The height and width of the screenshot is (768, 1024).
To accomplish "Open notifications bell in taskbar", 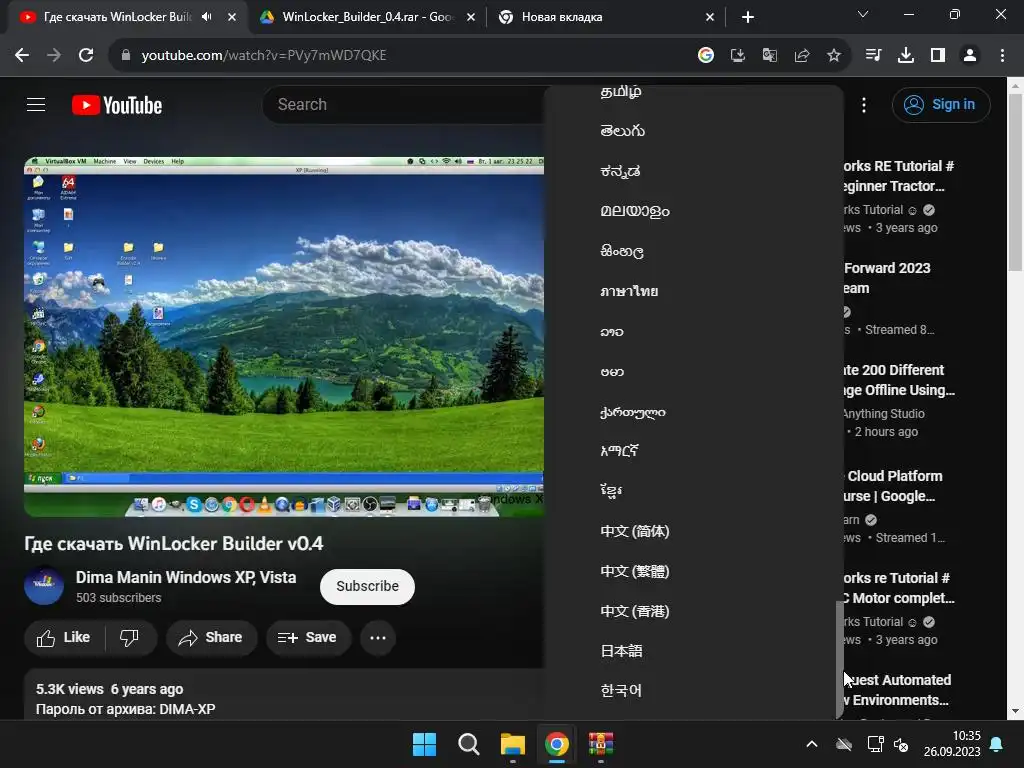I will (997, 744).
